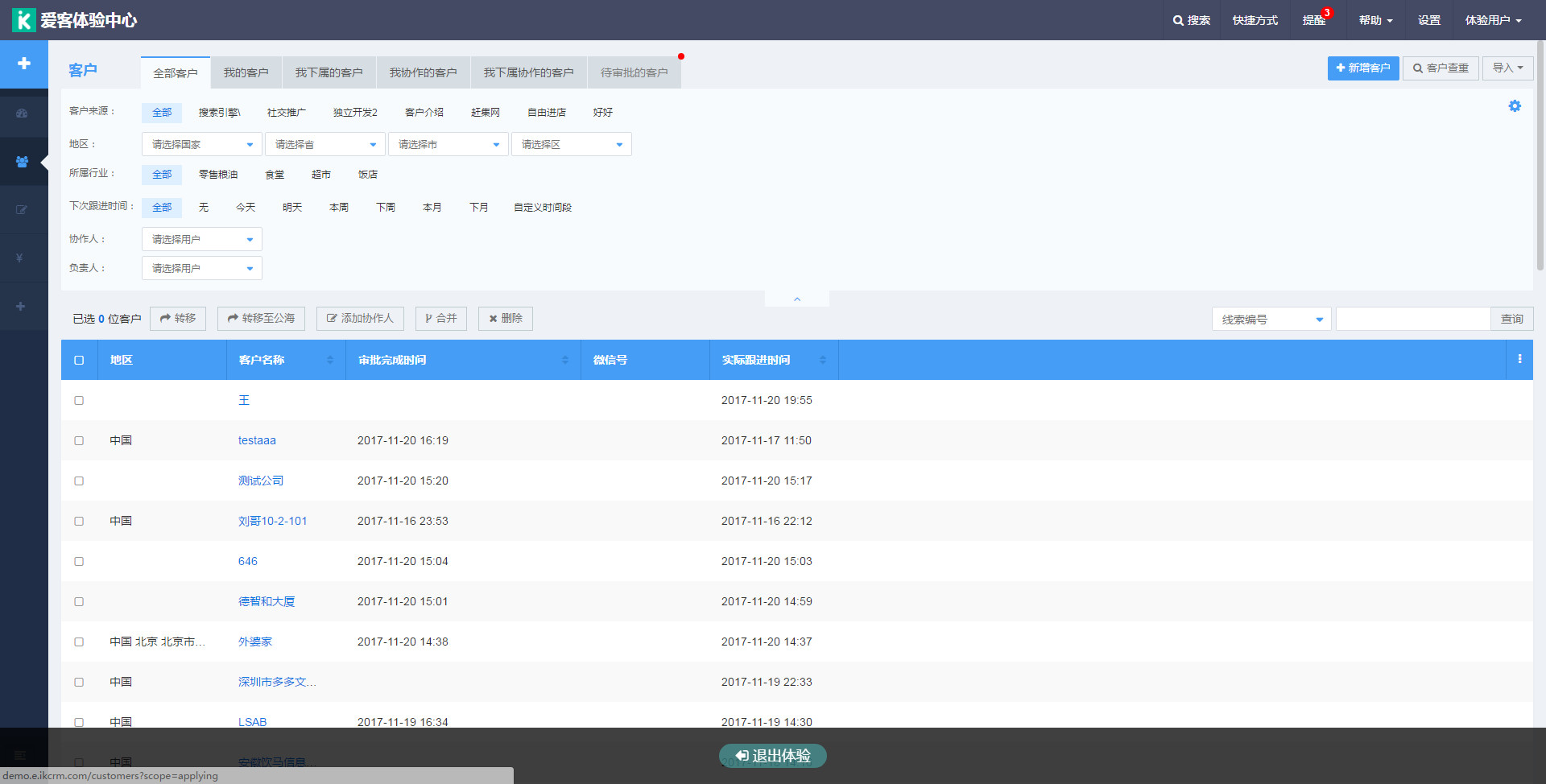This screenshot has height=784, width=1546.
Task: Filter customer source by 社交推广
Action: click(287, 113)
